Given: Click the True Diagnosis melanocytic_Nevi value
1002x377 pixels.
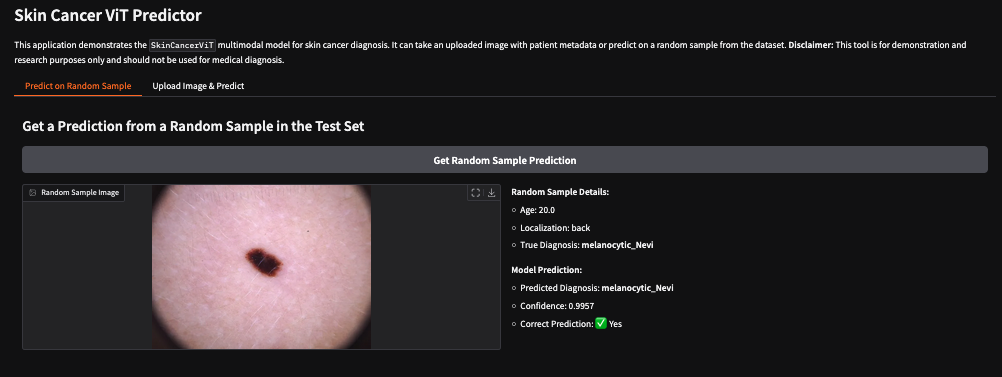Looking at the screenshot, I should (x=617, y=245).
